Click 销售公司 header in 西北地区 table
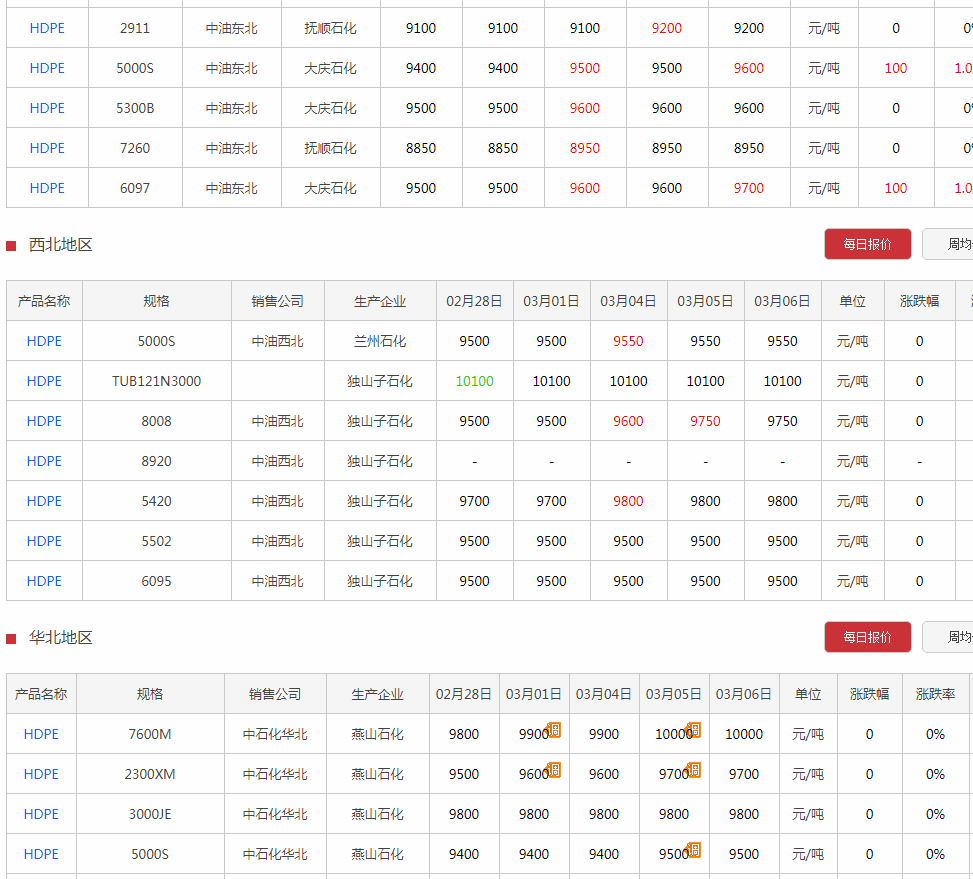973x879 pixels. pyautogui.click(x=278, y=301)
